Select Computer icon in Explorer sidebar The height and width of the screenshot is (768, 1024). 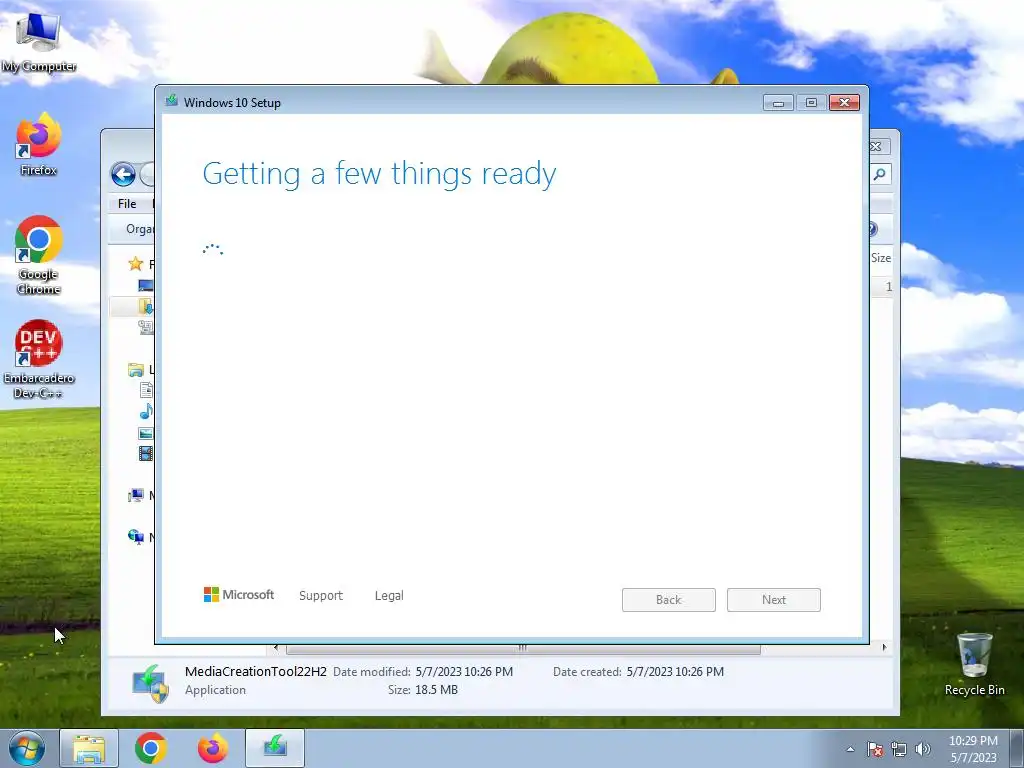pos(136,496)
